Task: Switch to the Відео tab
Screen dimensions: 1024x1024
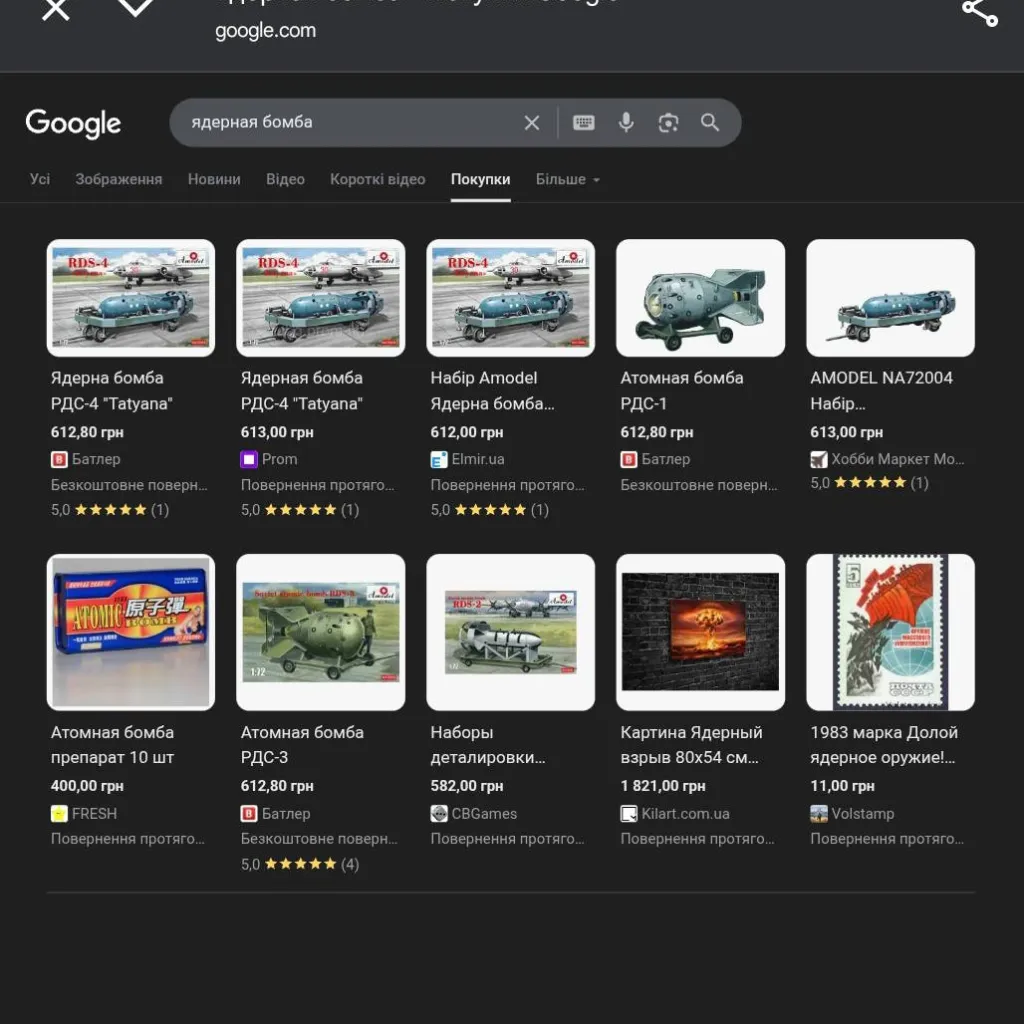Action: (x=285, y=179)
